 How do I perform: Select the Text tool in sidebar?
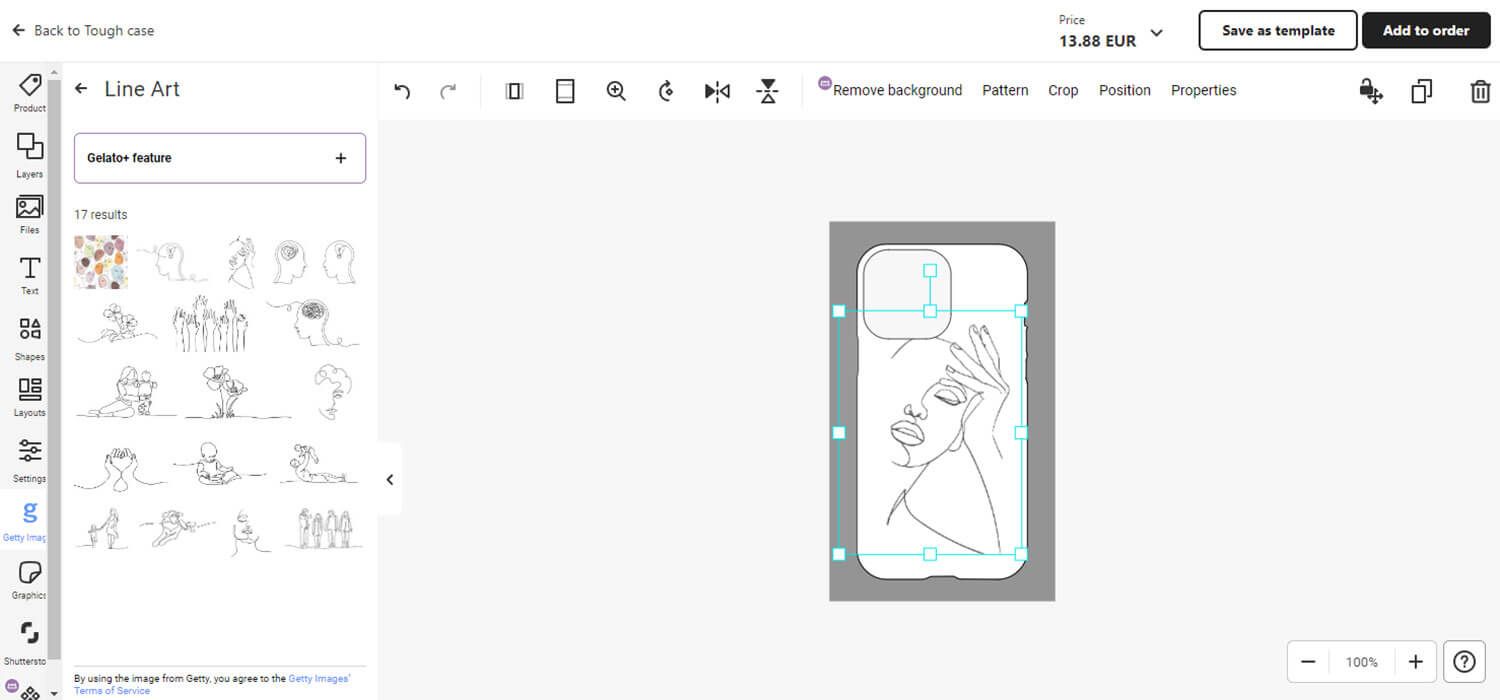(x=29, y=275)
